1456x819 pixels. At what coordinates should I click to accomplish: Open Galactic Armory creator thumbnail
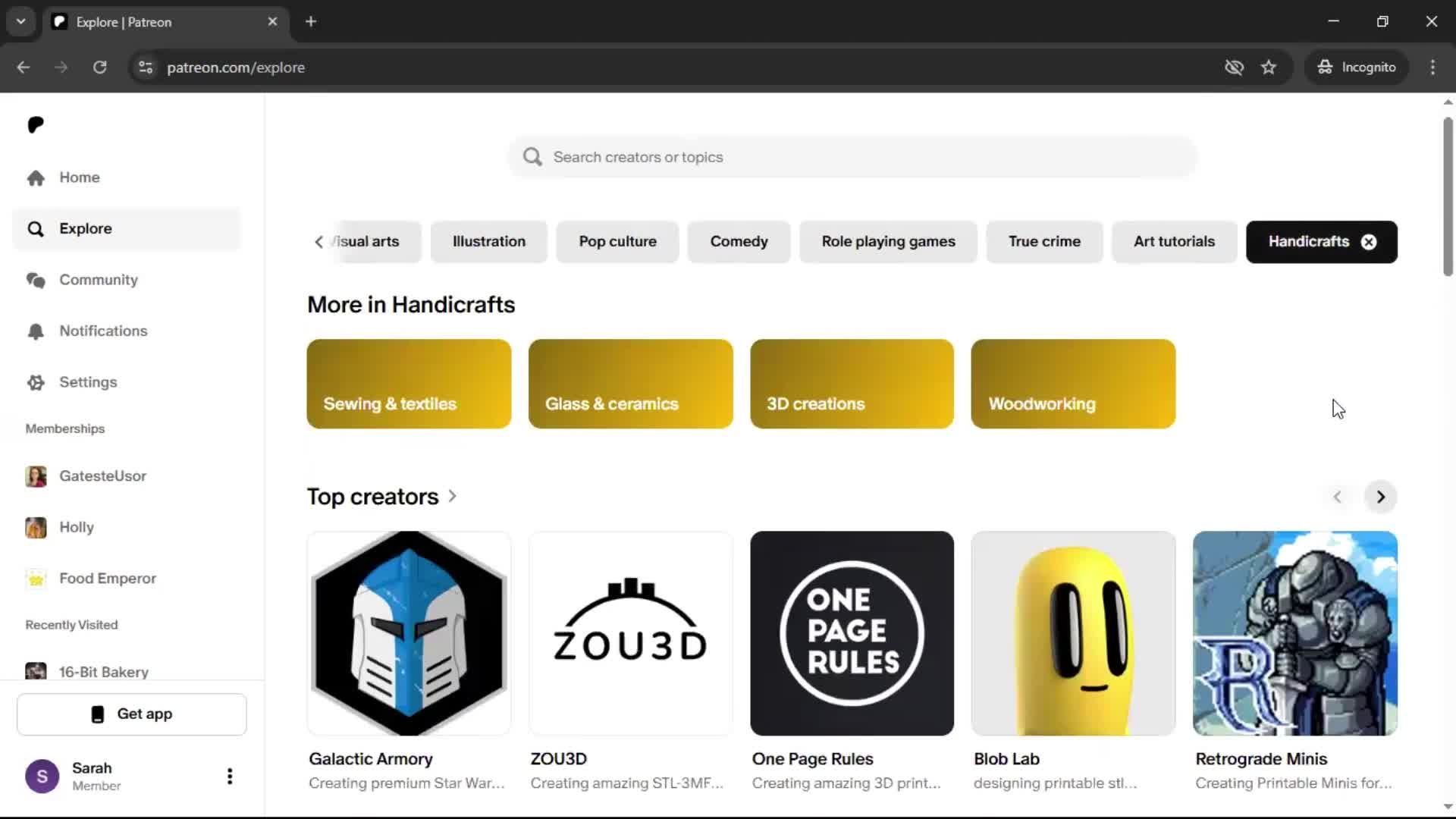[x=409, y=633]
